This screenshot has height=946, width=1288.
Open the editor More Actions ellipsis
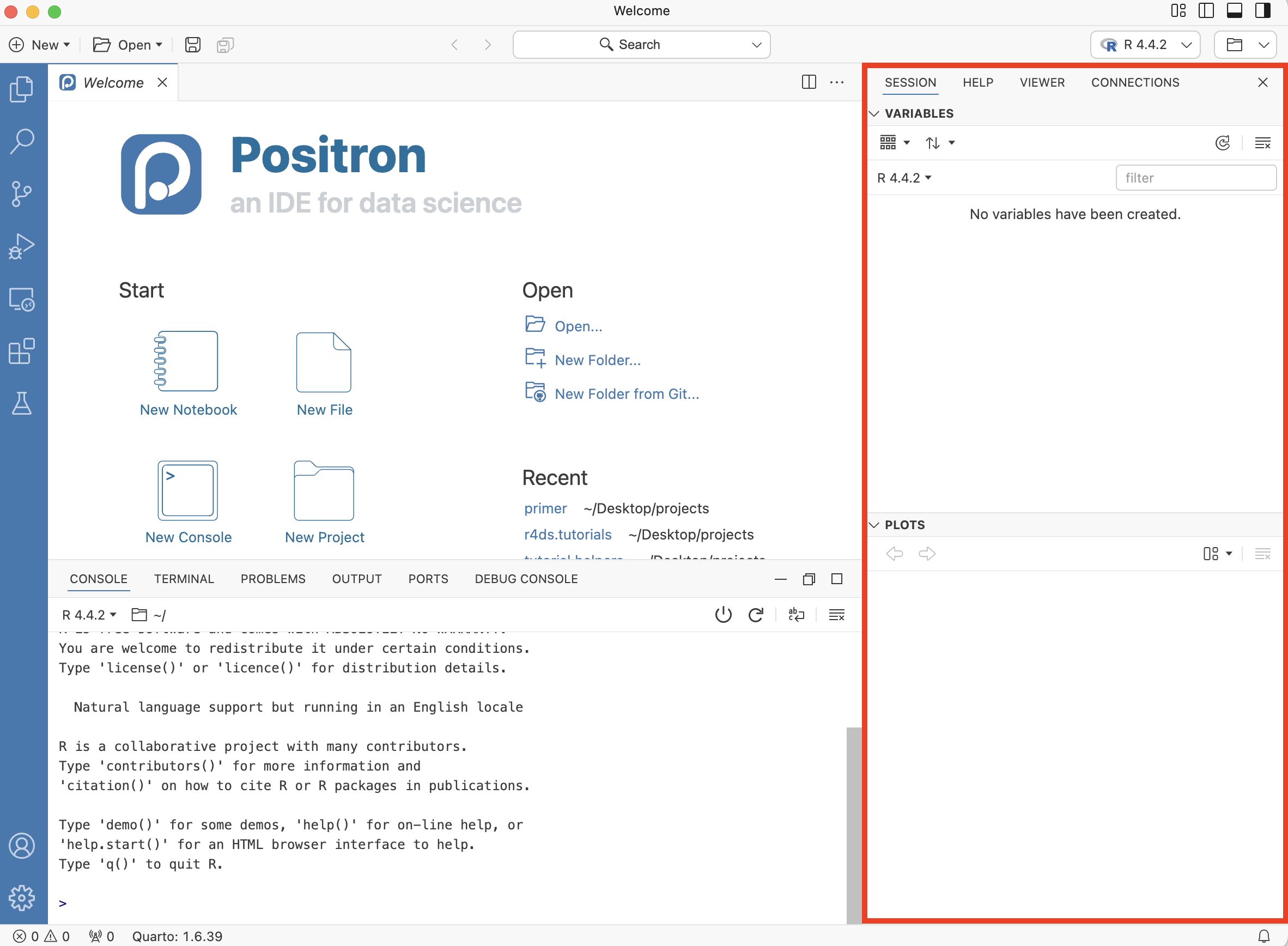point(837,82)
